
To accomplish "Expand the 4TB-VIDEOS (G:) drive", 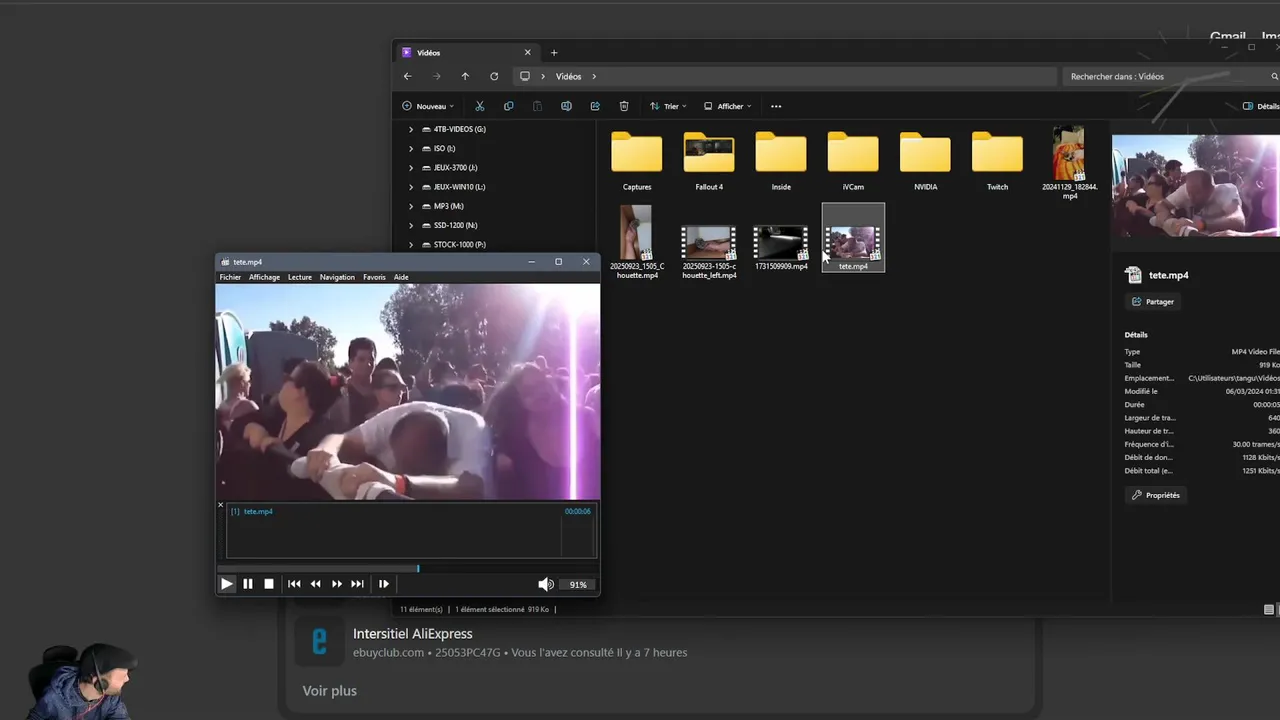I will click(411, 129).
